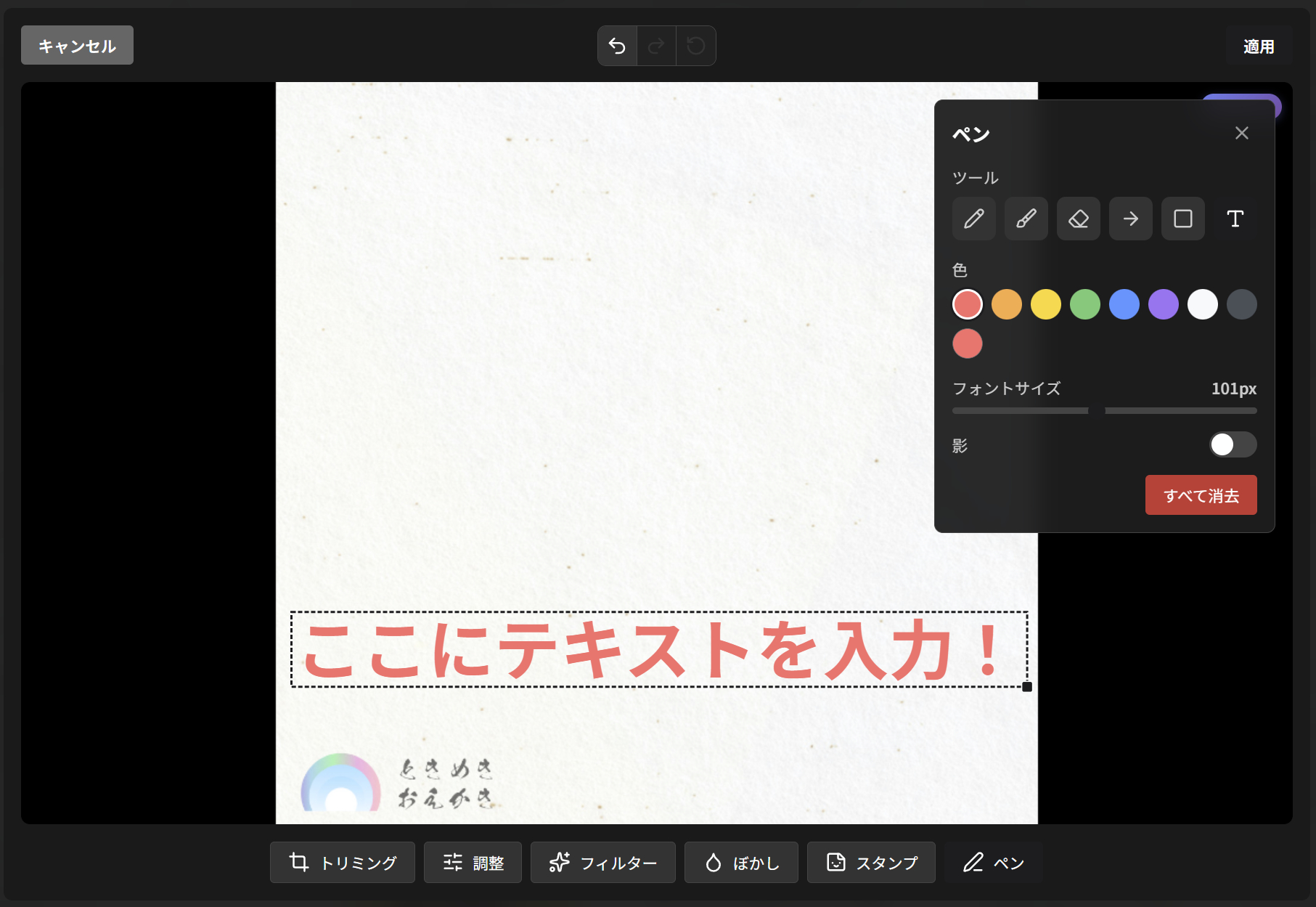
Task: Click the キャンセル button
Action: [77, 46]
